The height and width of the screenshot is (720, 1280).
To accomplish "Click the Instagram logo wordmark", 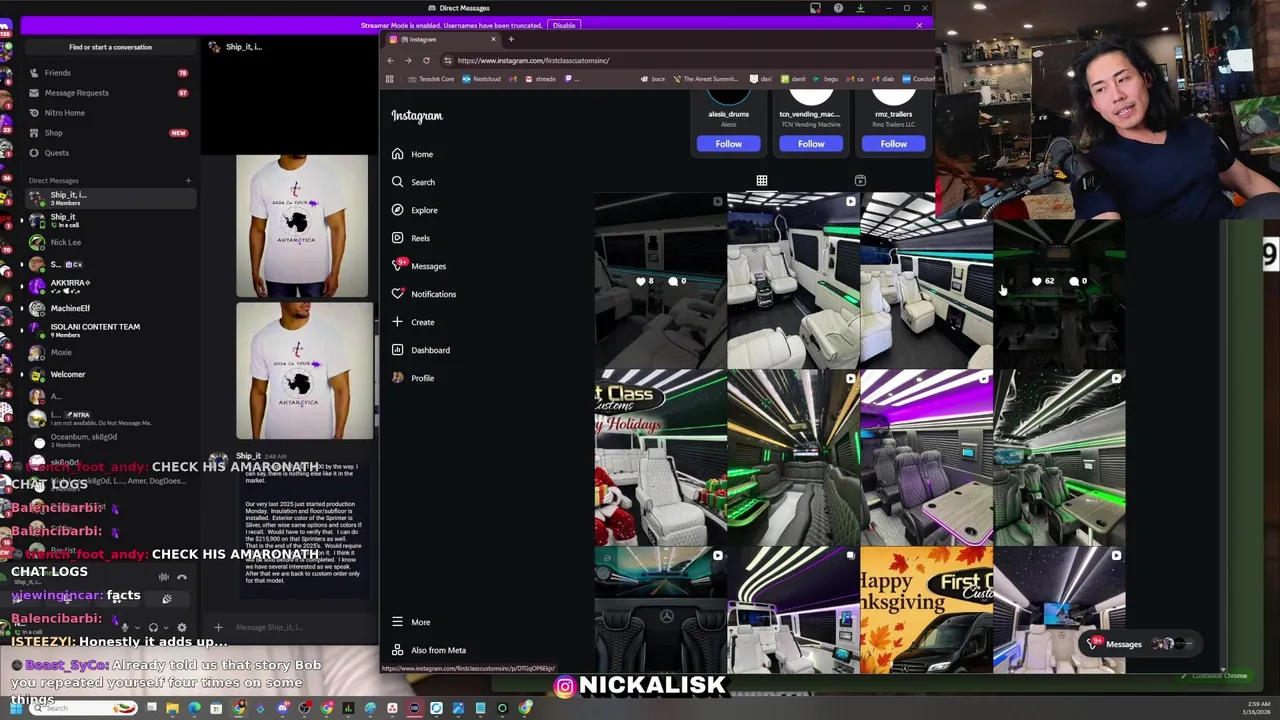I will (417, 116).
